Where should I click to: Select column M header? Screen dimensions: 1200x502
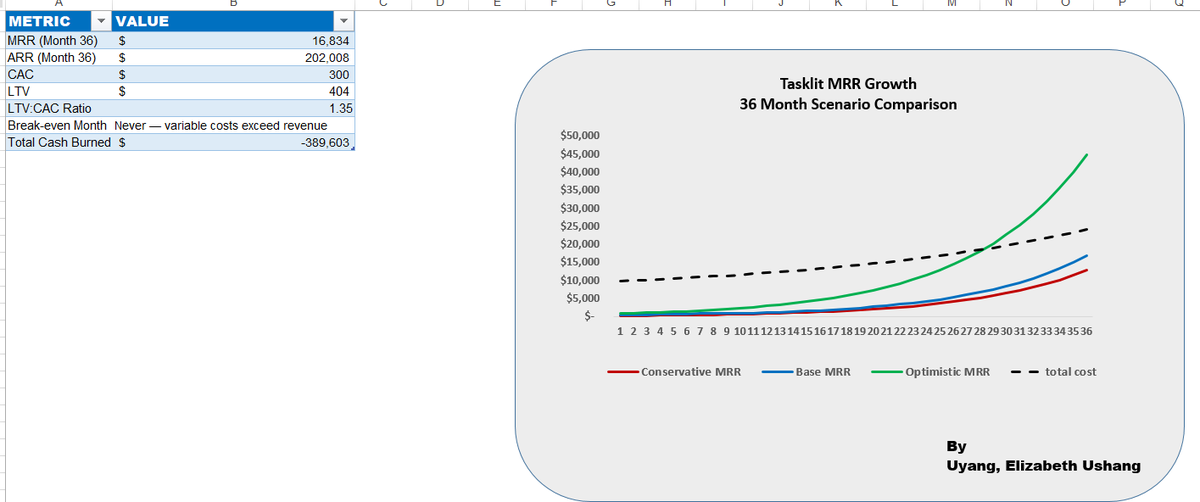point(951,4)
